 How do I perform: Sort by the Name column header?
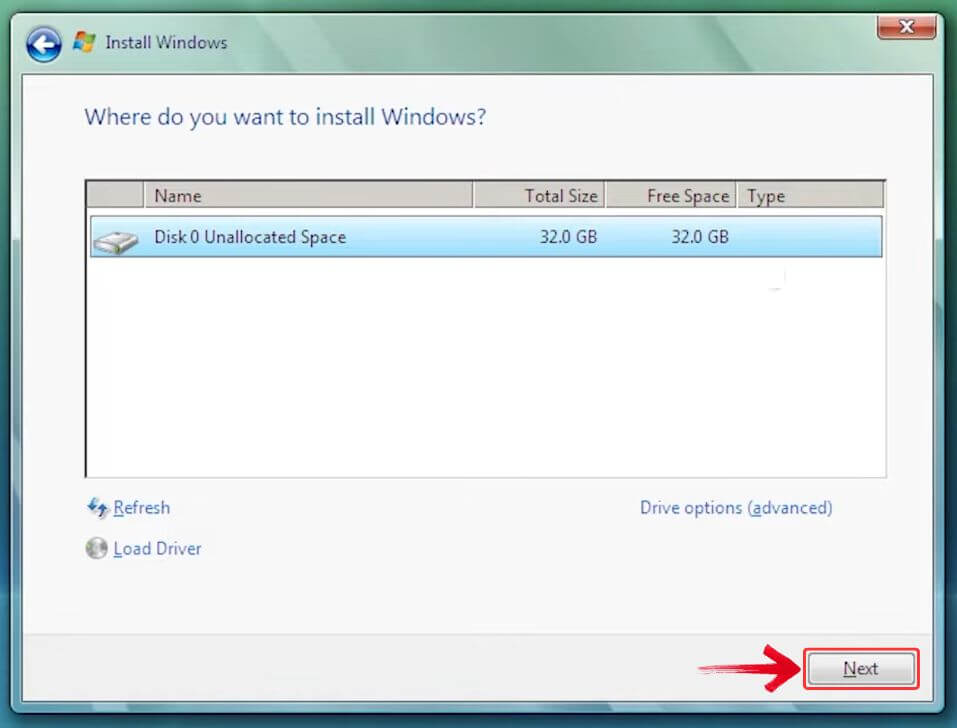(x=308, y=196)
